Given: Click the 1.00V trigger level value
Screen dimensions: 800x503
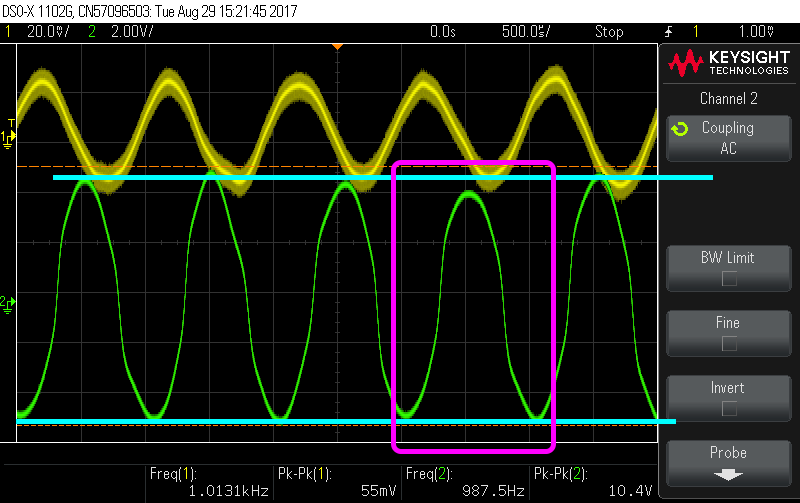Looking at the screenshot, I should click(767, 31).
